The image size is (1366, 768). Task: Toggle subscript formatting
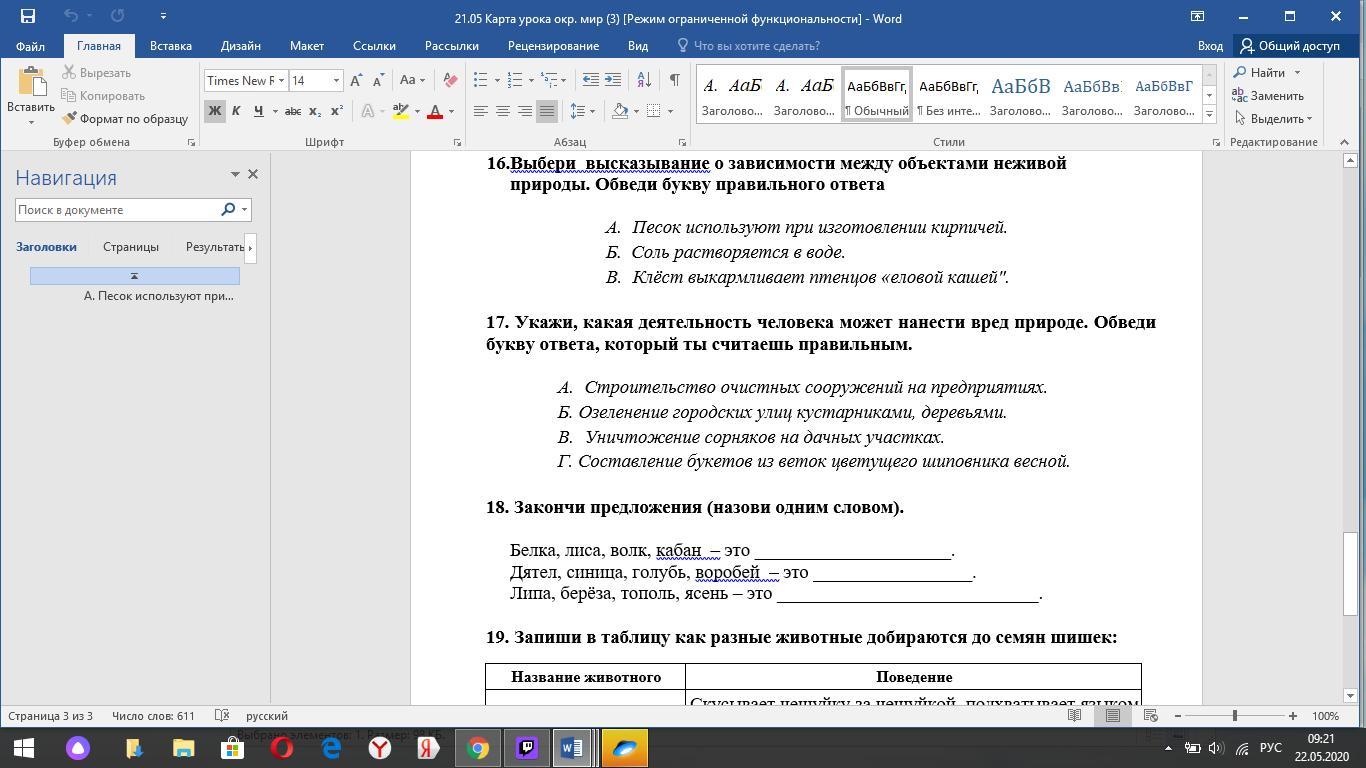click(x=315, y=111)
